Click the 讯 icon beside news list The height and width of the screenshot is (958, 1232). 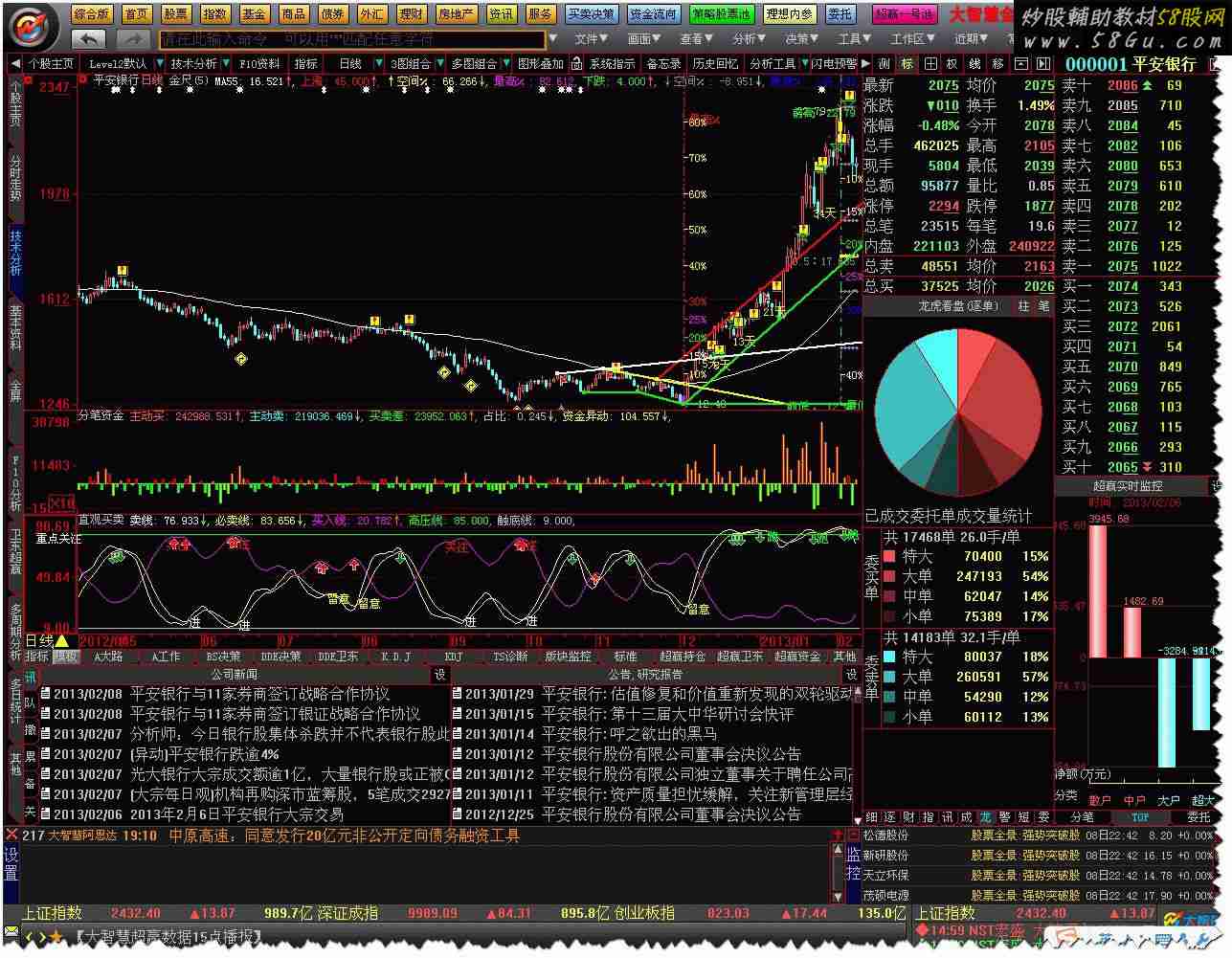point(30,678)
